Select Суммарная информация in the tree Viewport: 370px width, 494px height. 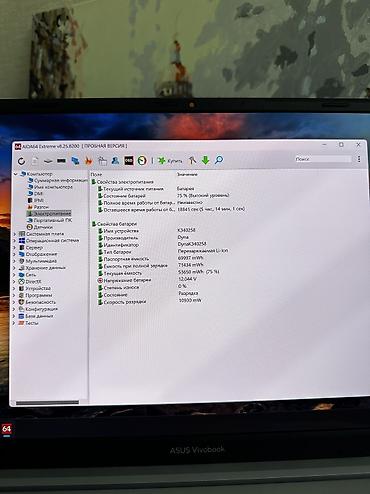click(x=57, y=180)
